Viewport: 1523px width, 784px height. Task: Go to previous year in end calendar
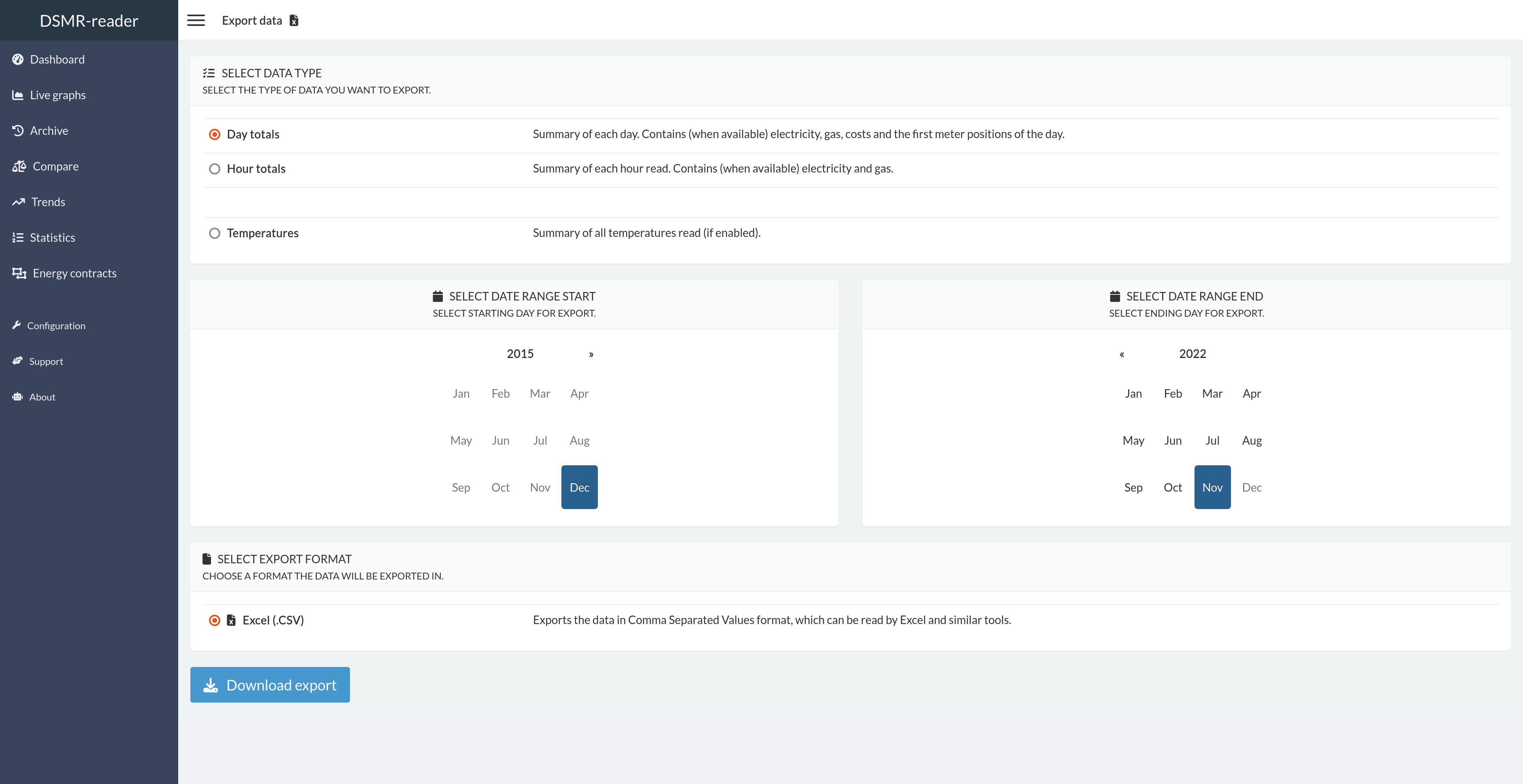click(x=1122, y=354)
